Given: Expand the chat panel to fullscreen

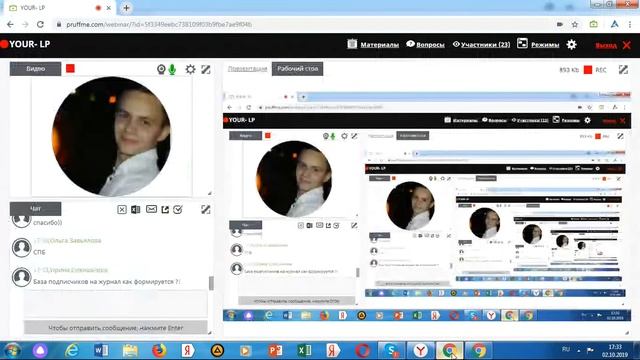Looking at the screenshot, I should coord(206,209).
